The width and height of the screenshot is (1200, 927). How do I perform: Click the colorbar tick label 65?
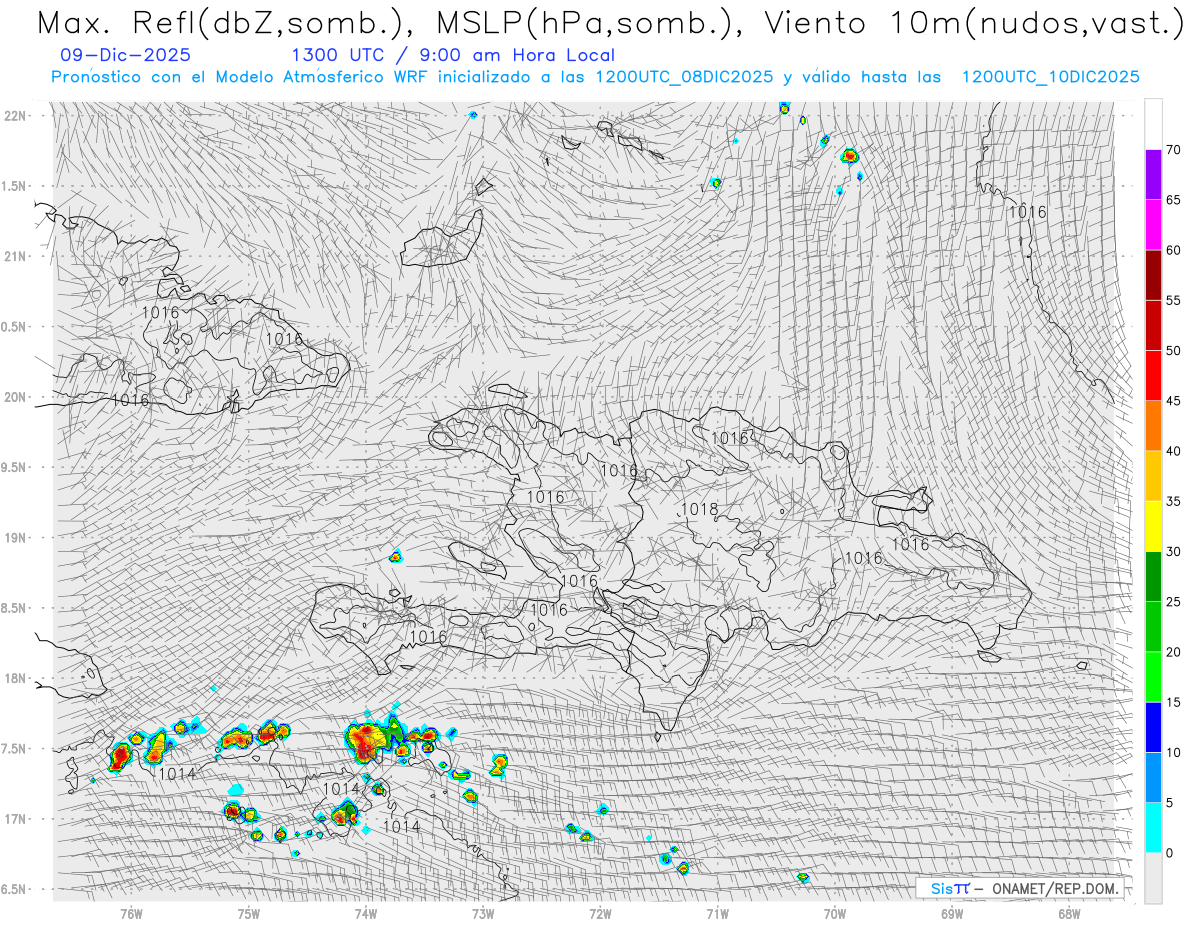click(1174, 200)
